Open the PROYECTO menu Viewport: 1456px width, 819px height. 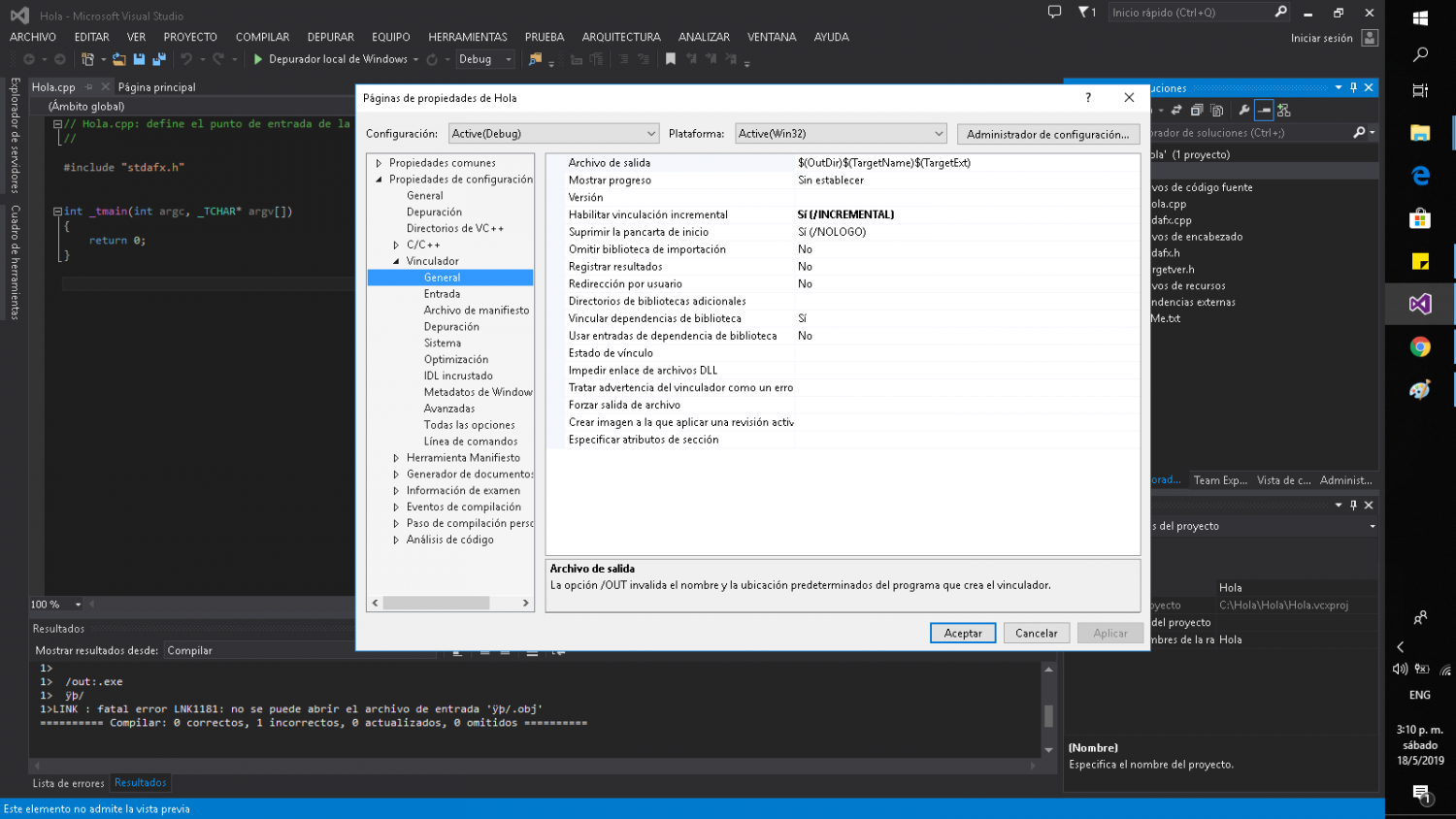click(x=190, y=37)
